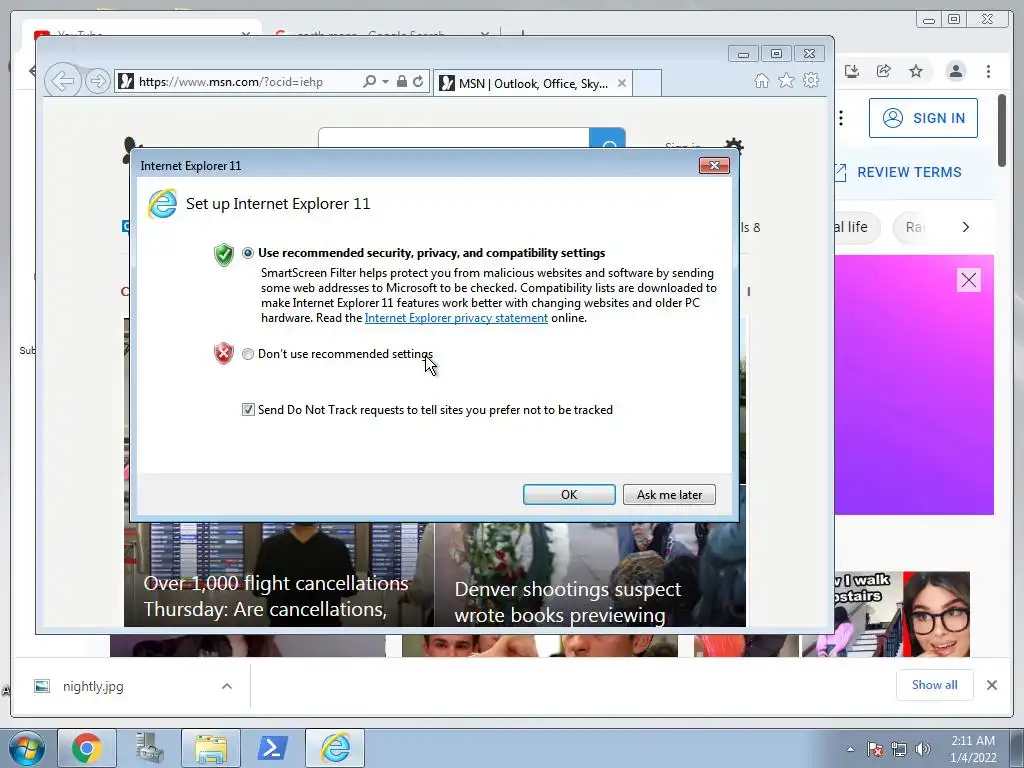Select the MSN | Outlook, Office, Sky... tab
The height and width of the screenshot is (768, 1024).
coord(532,83)
